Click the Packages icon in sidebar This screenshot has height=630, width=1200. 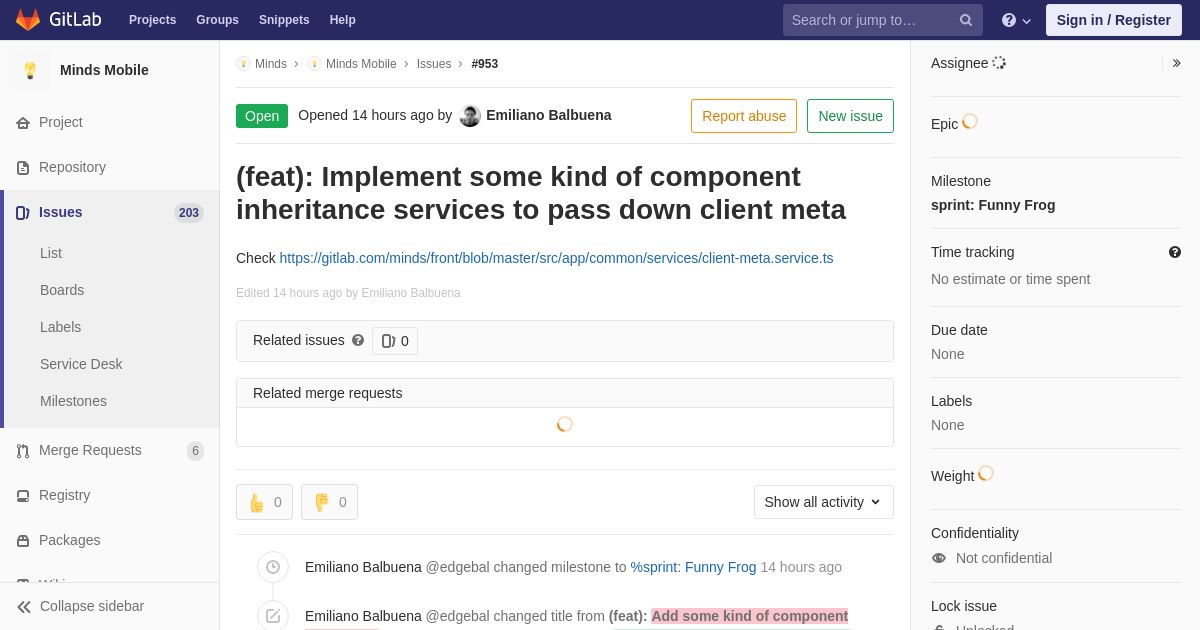(23, 541)
